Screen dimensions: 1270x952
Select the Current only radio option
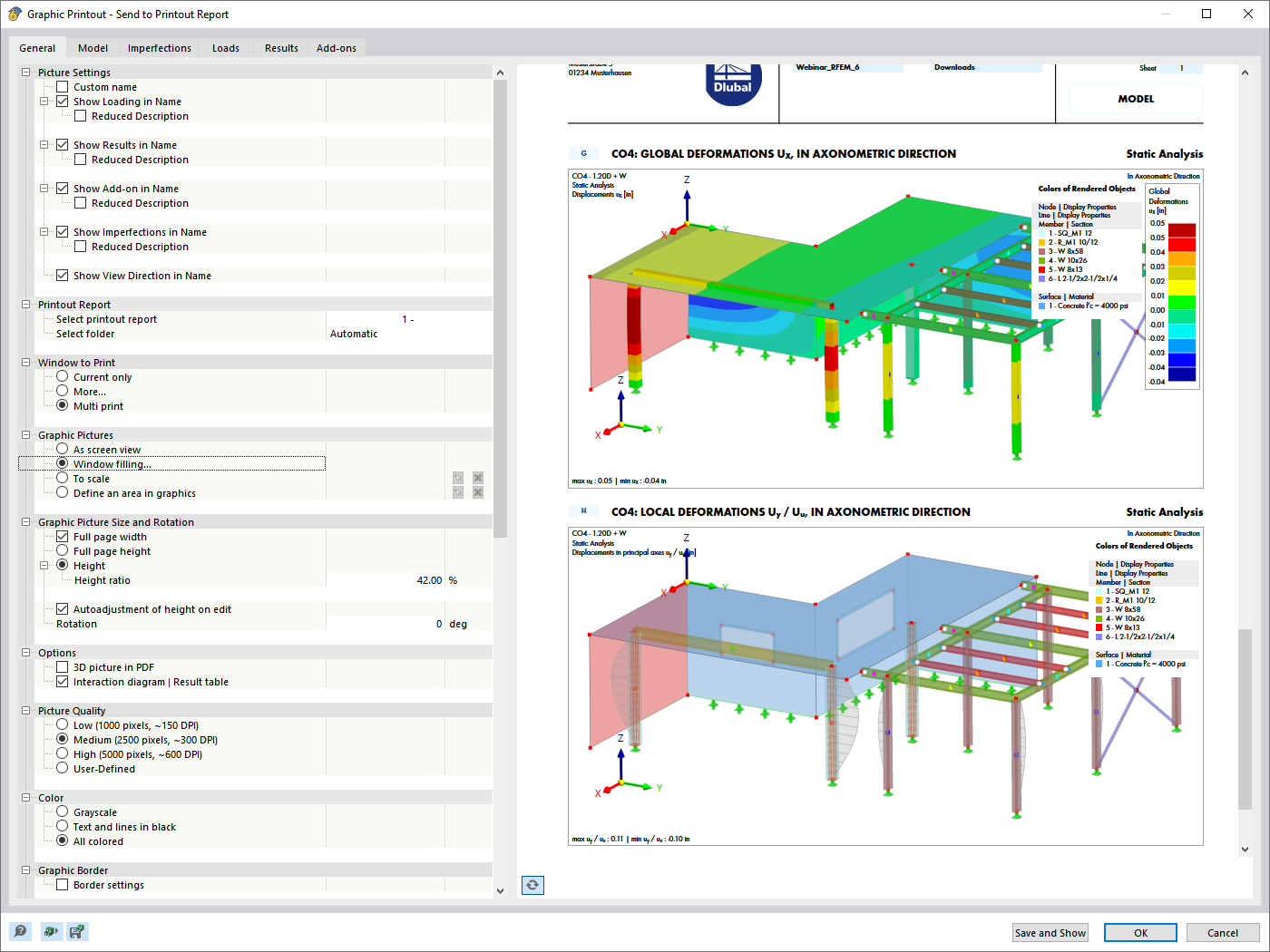click(x=63, y=376)
